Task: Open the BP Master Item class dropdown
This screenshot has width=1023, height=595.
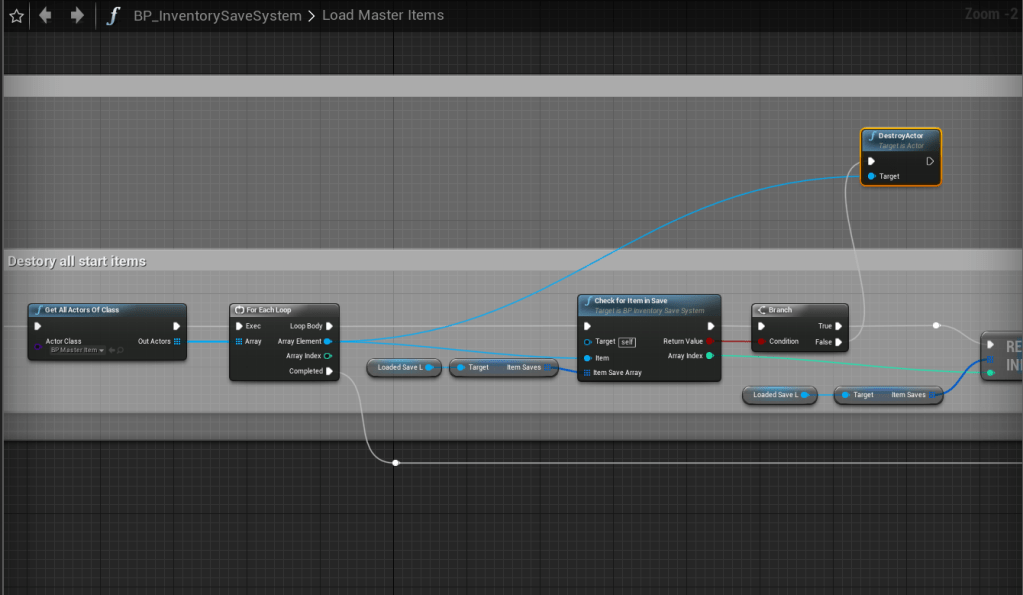Action: coord(77,350)
